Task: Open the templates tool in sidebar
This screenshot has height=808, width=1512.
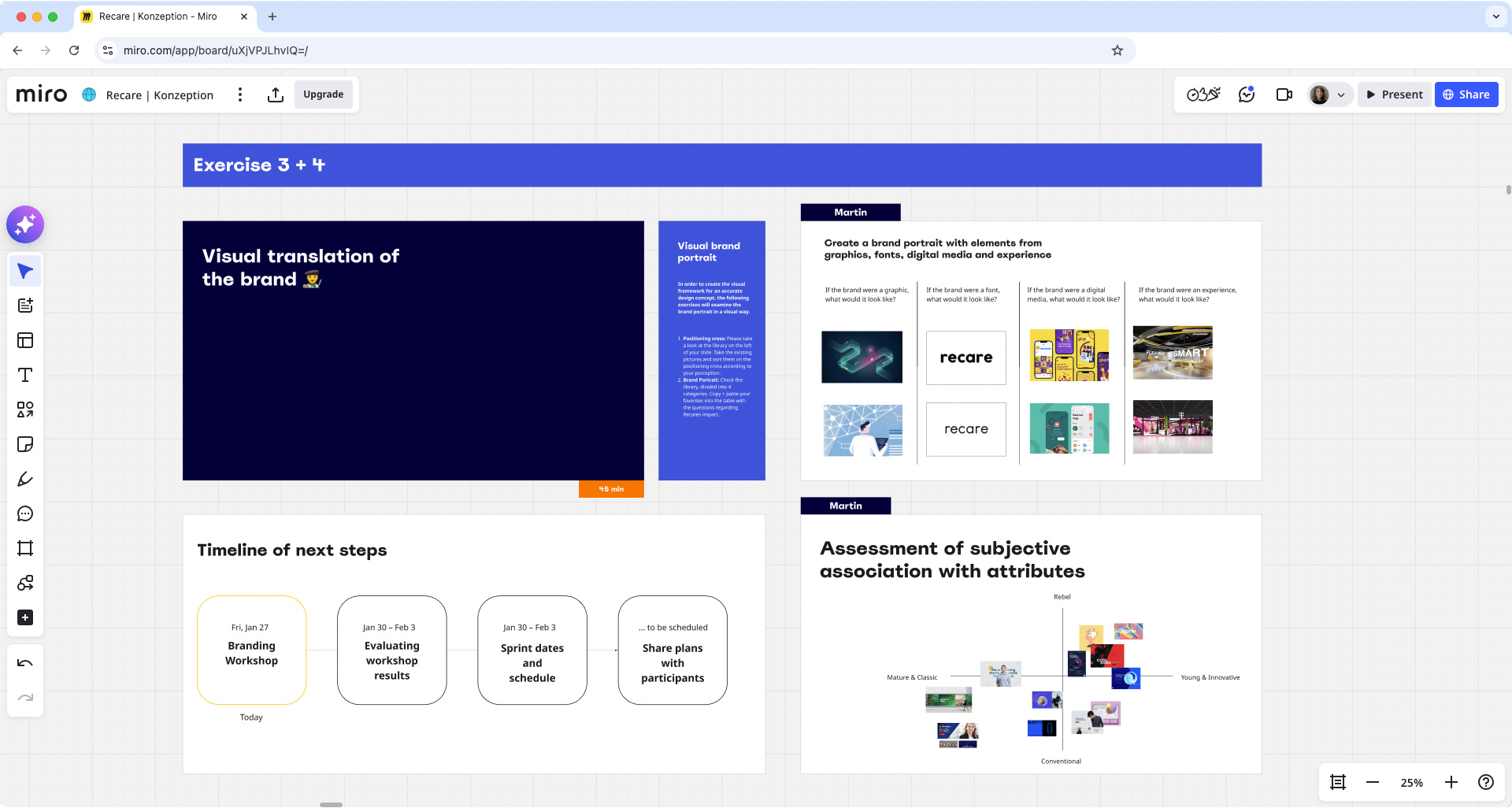Action: point(25,341)
